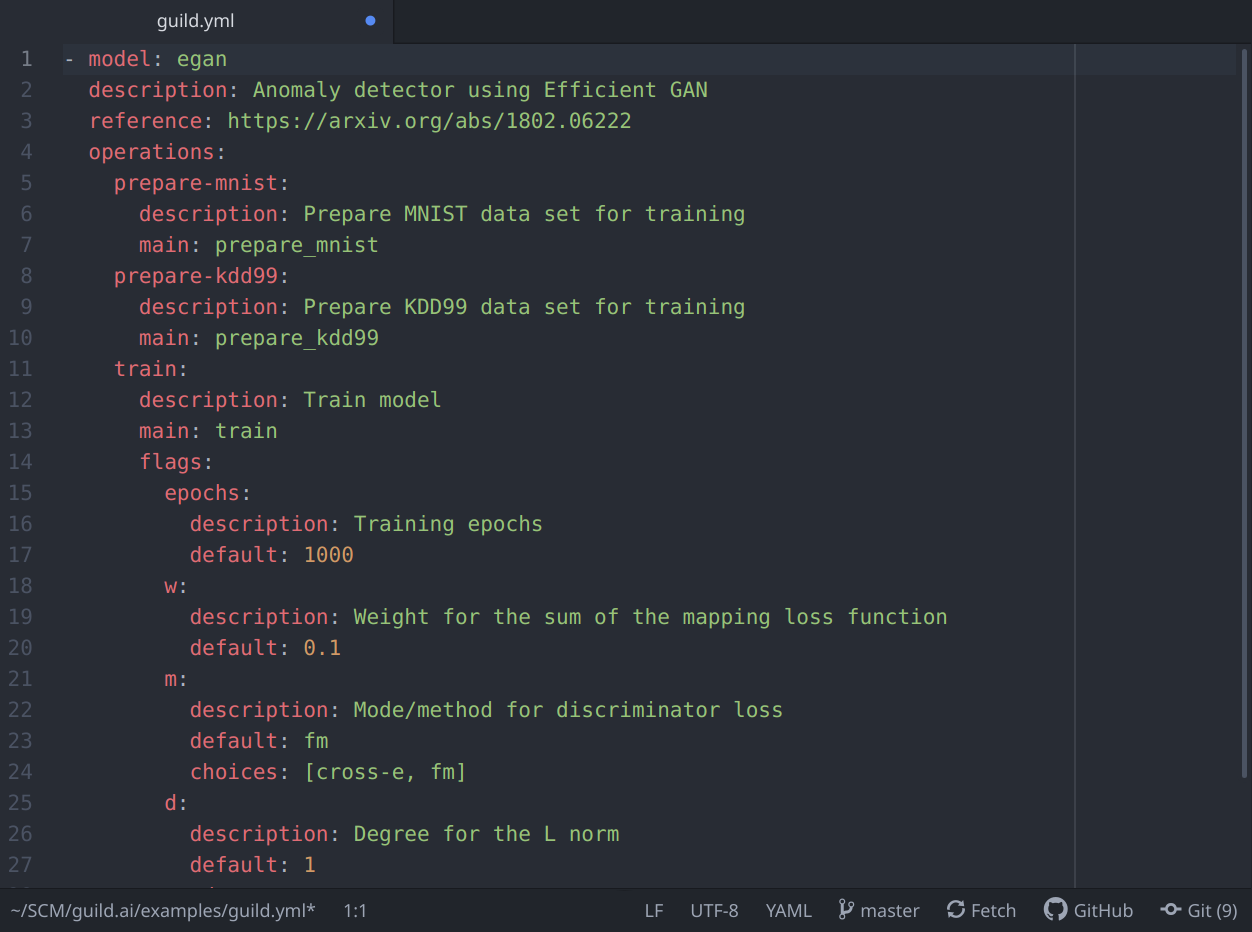The height and width of the screenshot is (932, 1252).
Task: Click the file path guild.yml* in status bar
Action: click(163, 910)
